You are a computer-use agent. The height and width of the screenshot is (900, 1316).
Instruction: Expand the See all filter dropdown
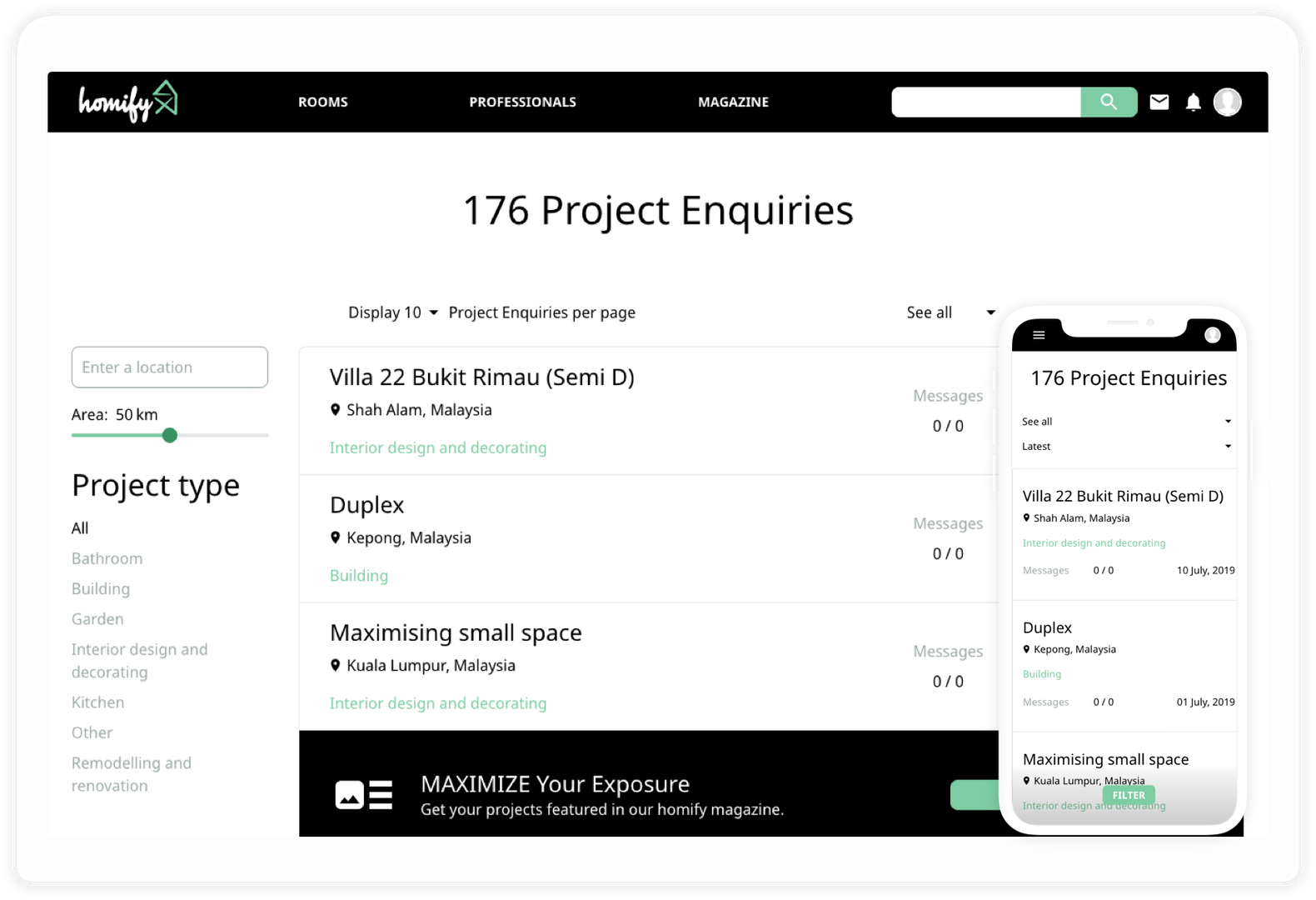pyautogui.click(x=950, y=312)
